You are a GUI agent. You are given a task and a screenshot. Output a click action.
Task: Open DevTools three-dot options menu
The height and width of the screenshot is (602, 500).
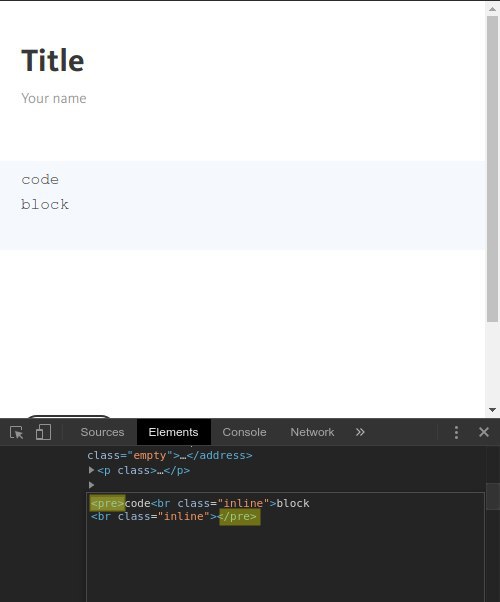[456, 432]
